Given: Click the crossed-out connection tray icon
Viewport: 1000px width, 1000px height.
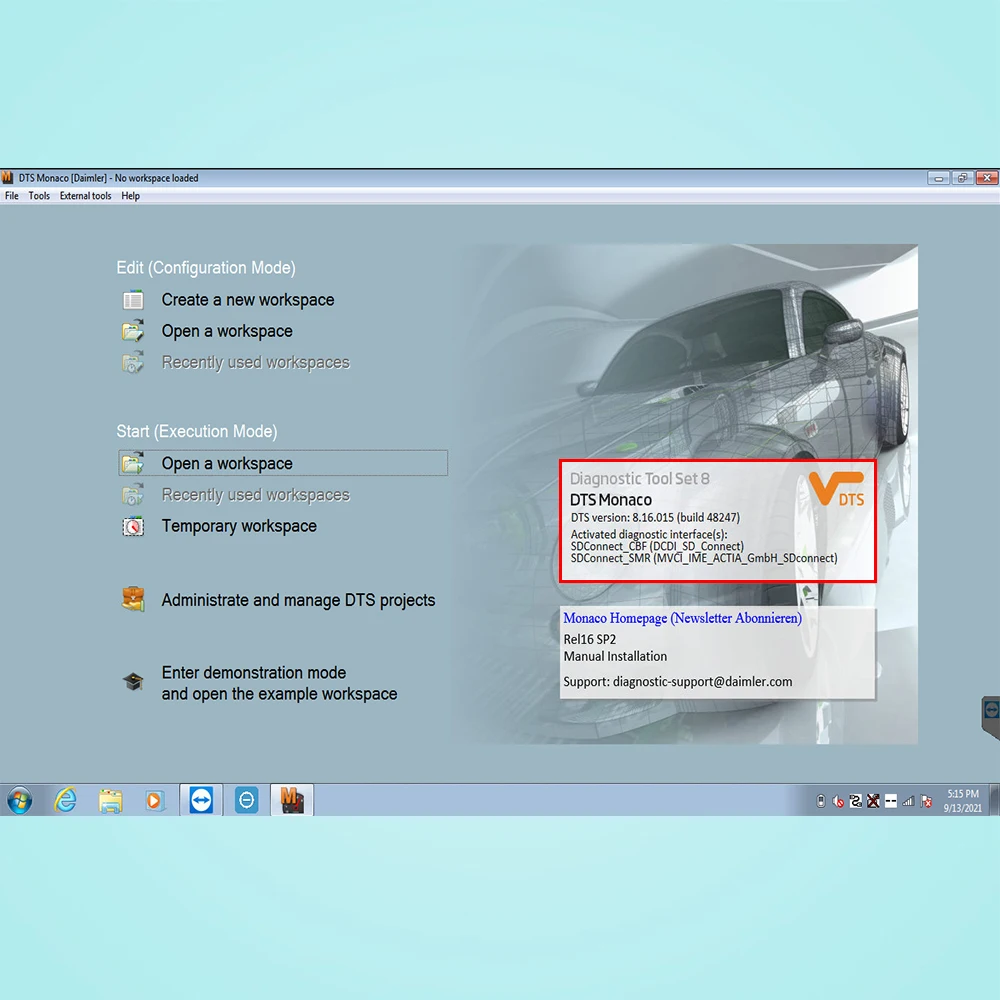Looking at the screenshot, I should pyautogui.click(x=873, y=801).
